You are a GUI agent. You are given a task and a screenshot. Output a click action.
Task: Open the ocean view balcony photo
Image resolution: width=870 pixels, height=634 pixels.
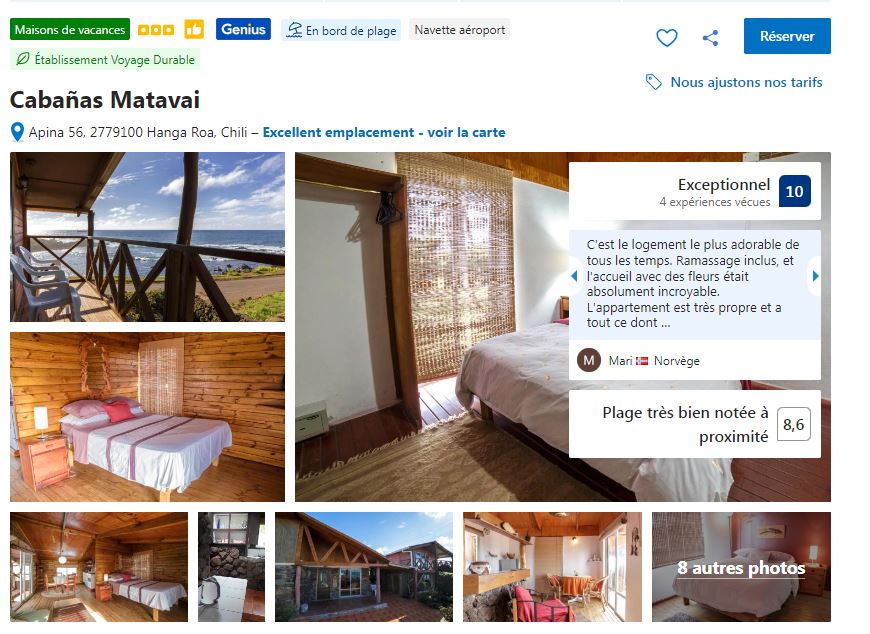(148, 237)
